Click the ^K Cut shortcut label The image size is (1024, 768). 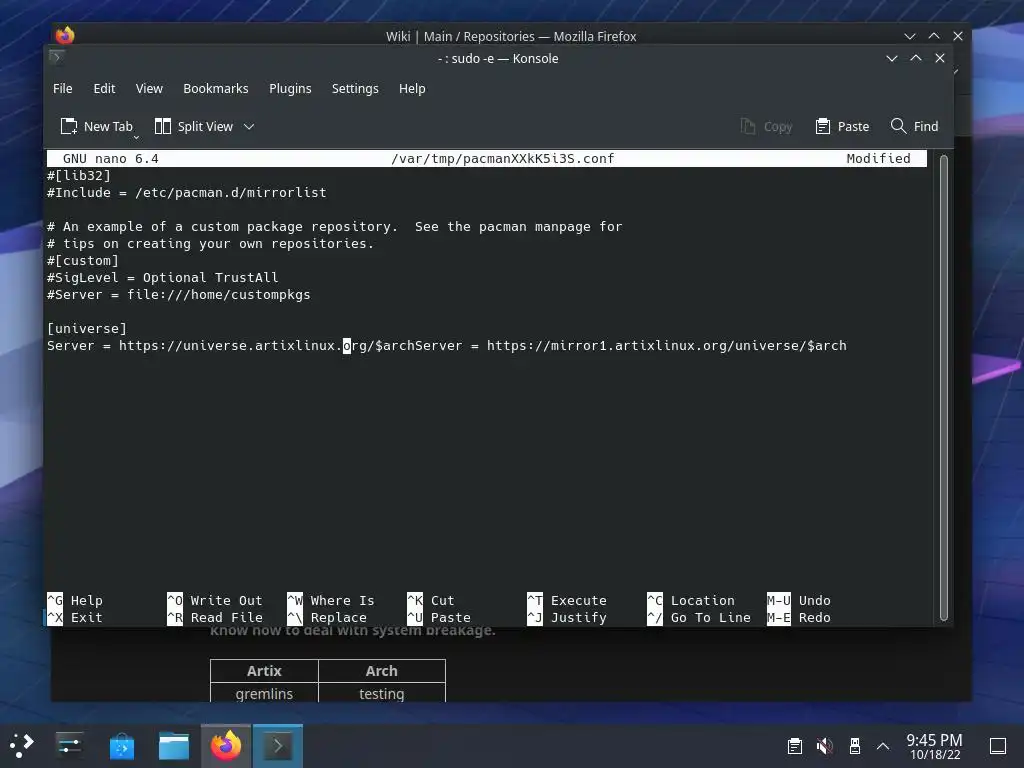coord(431,600)
